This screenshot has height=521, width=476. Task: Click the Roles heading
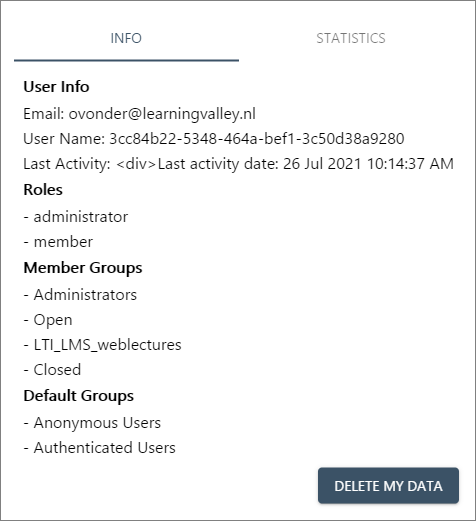click(x=43, y=190)
